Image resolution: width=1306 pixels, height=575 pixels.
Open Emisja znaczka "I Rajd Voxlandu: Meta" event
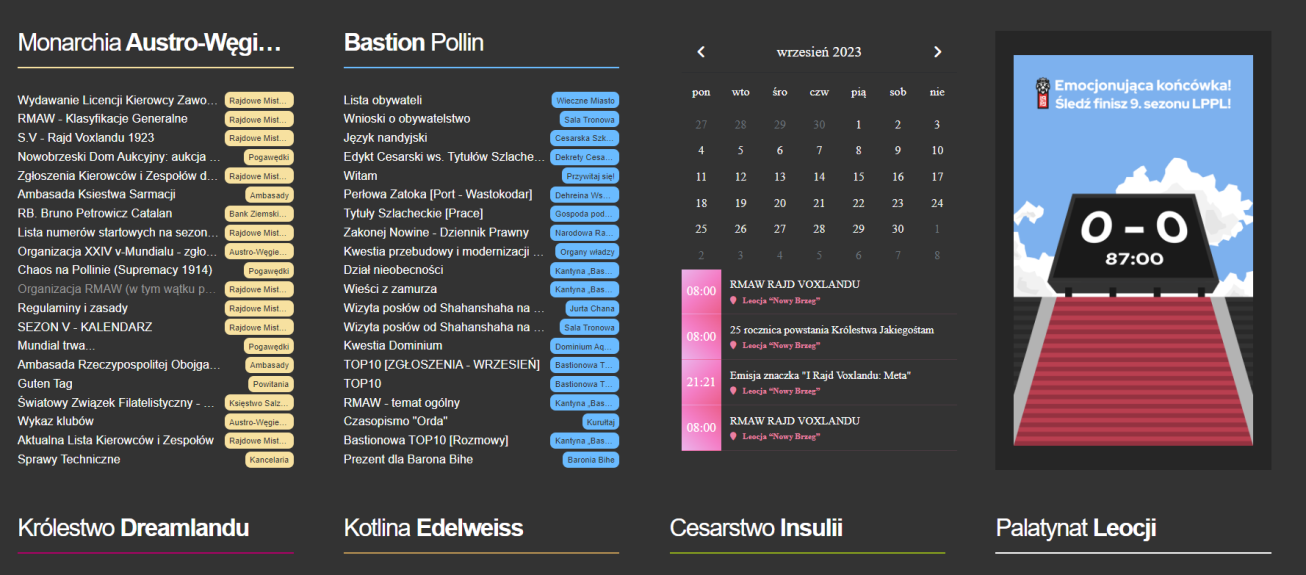click(x=820, y=376)
